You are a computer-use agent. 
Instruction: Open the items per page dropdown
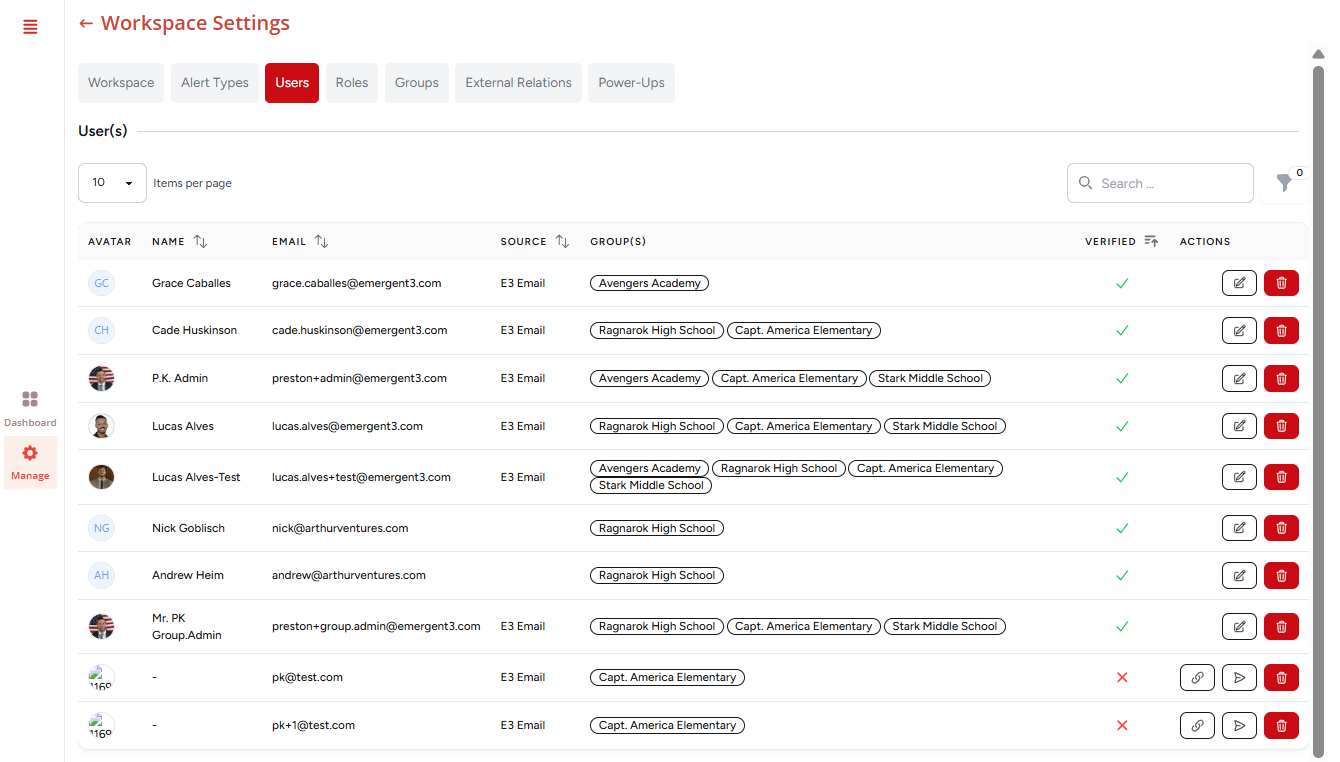pyautogui.click(x=112, y=183)
